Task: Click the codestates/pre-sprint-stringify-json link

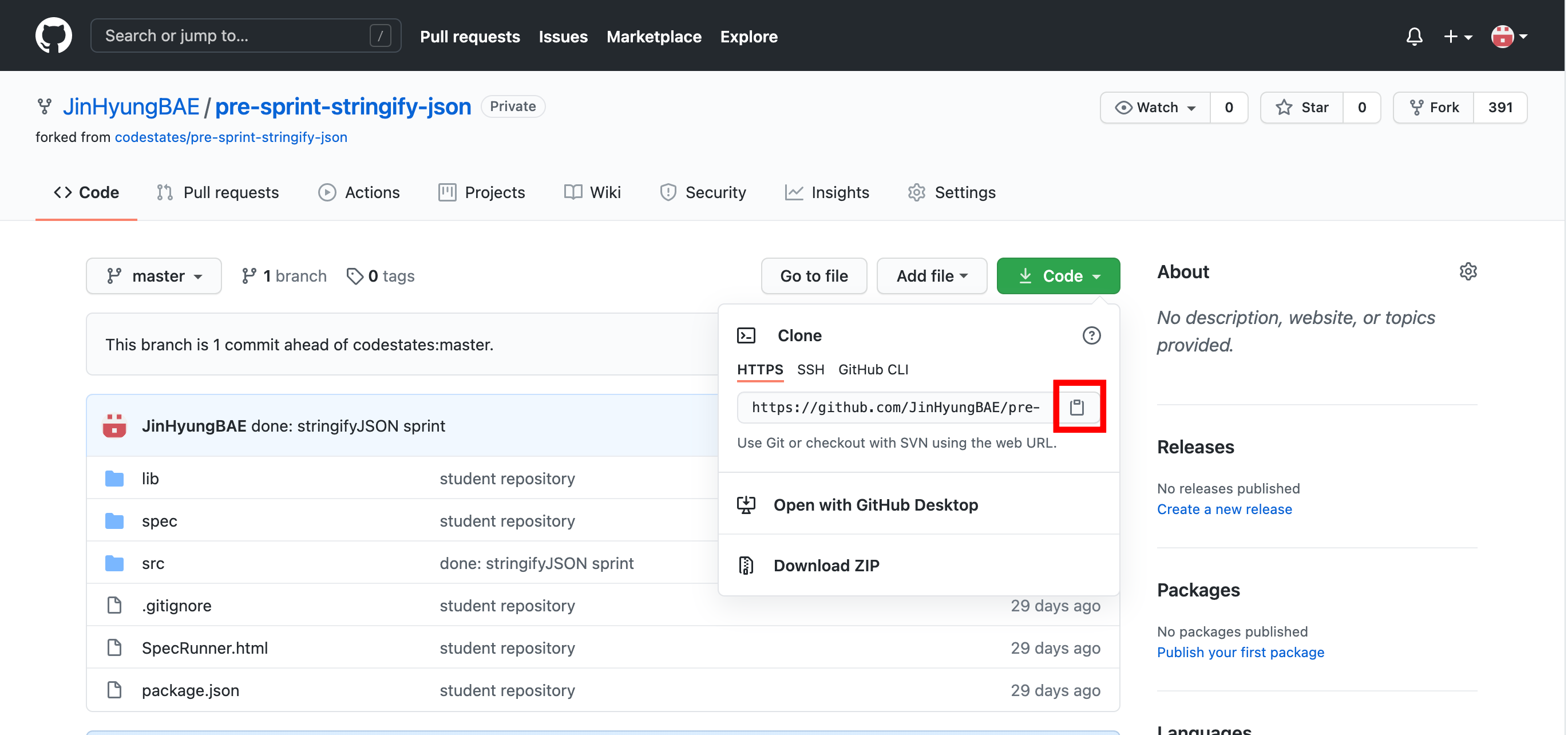Action: tap(231, 137)
